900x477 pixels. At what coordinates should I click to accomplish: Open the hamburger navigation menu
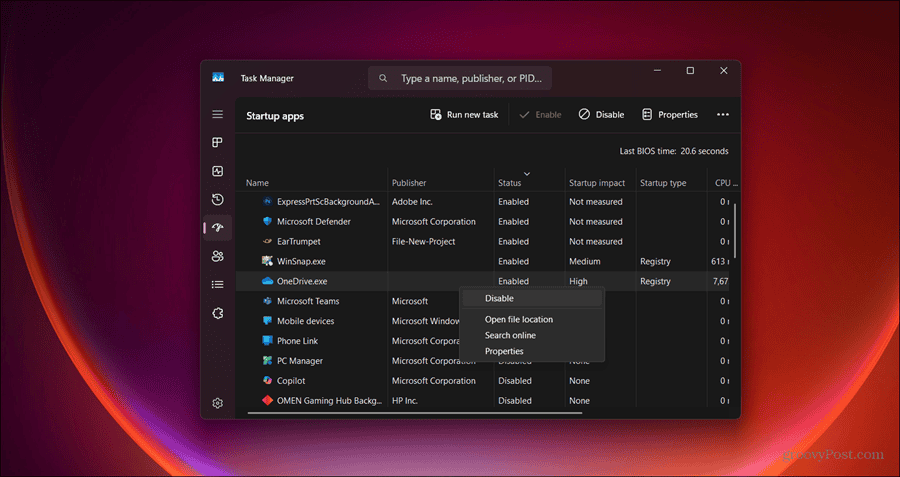(218, 114)
